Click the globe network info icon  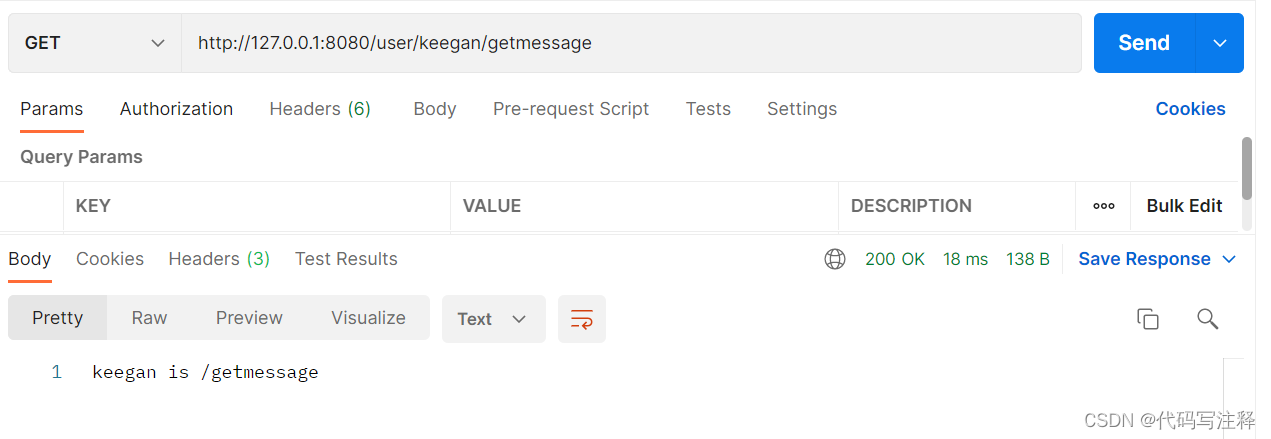(x=835, y=259)
